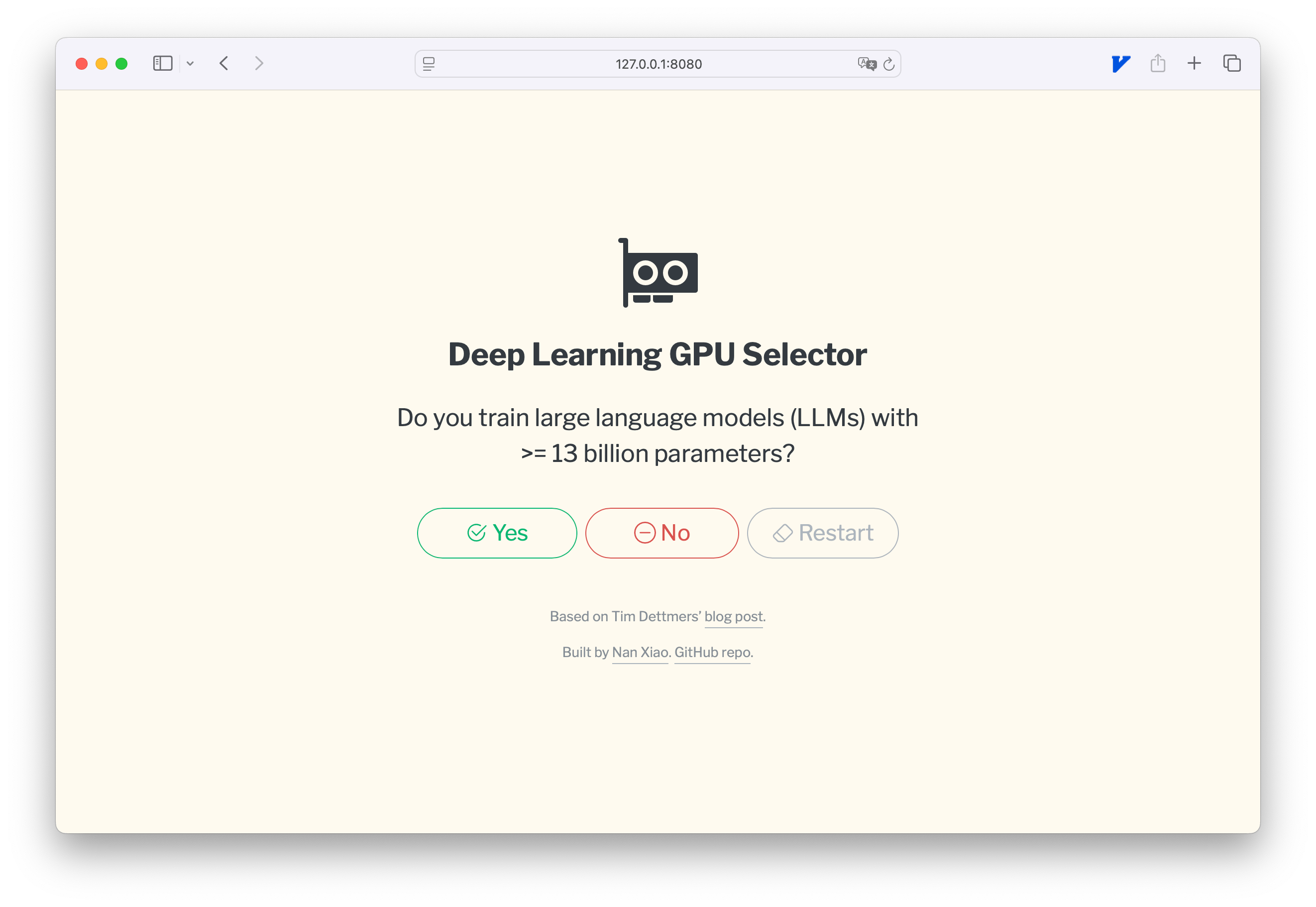Screen dimensions: 1316x907
Task: Share the current page
Action: pos(1157,63)
